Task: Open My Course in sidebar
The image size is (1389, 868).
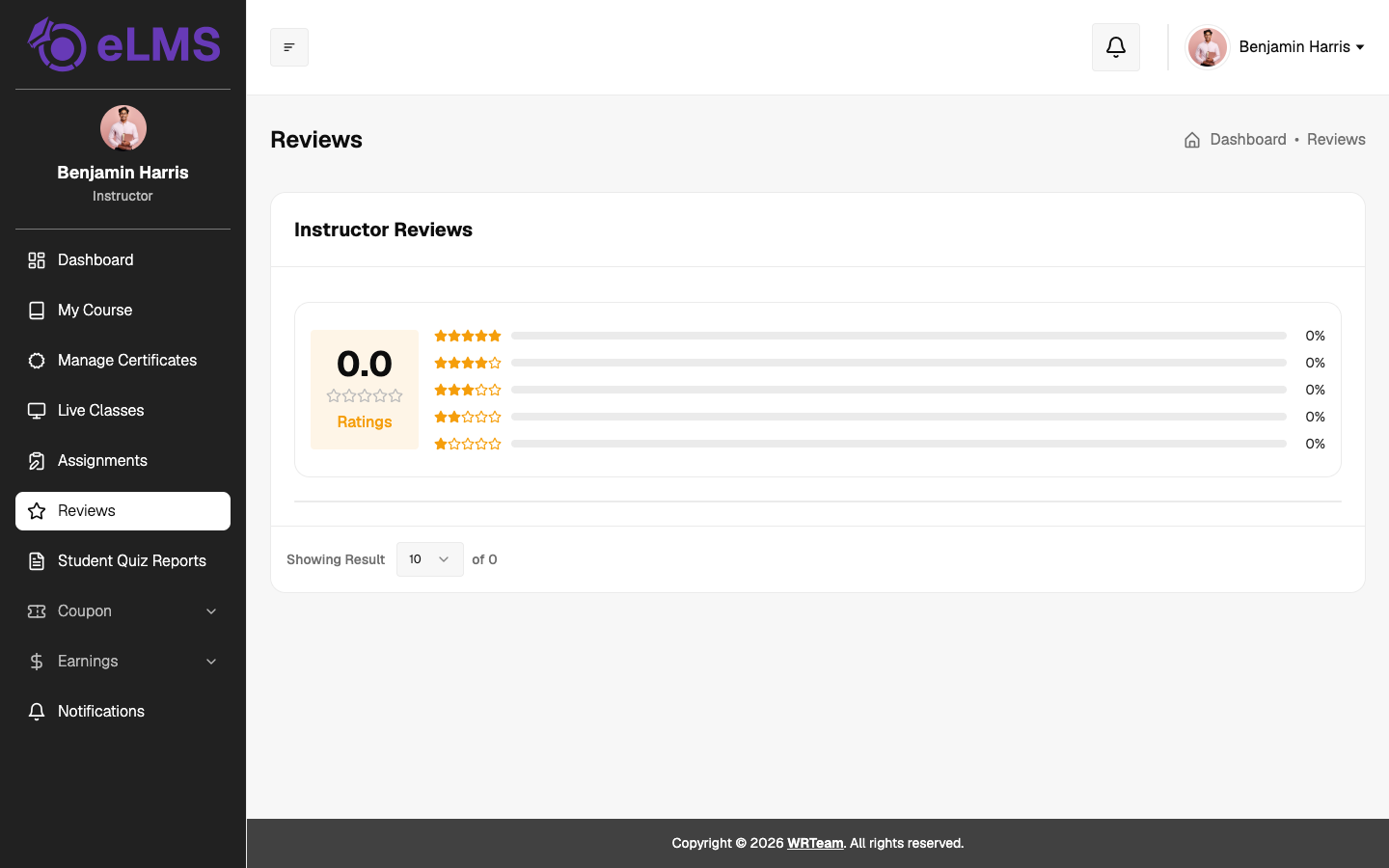Action: click(123, 311)
